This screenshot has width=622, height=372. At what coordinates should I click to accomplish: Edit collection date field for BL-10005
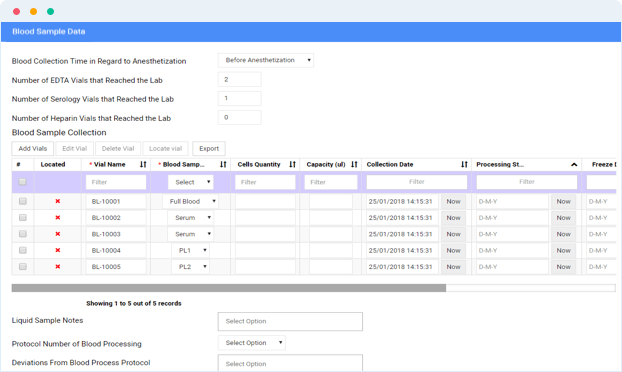pos(402,267)
